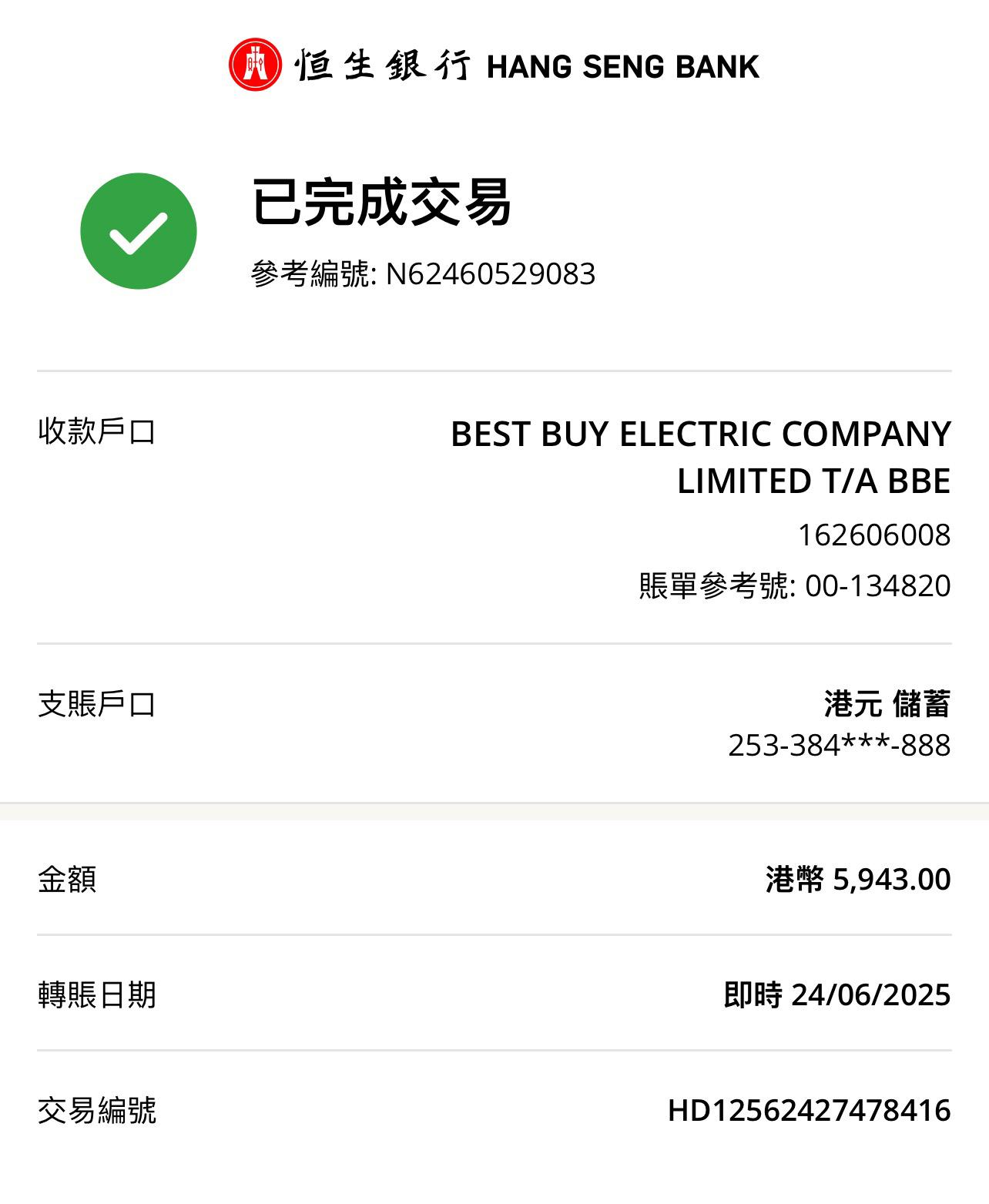989x1204 pixels.
Task: Select bill reference number 00-134820
Action: tap(877, 585)
